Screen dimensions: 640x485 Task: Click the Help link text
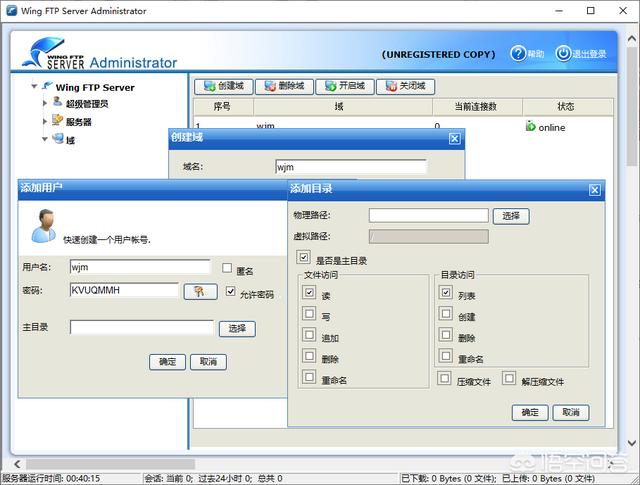point(536,54)
